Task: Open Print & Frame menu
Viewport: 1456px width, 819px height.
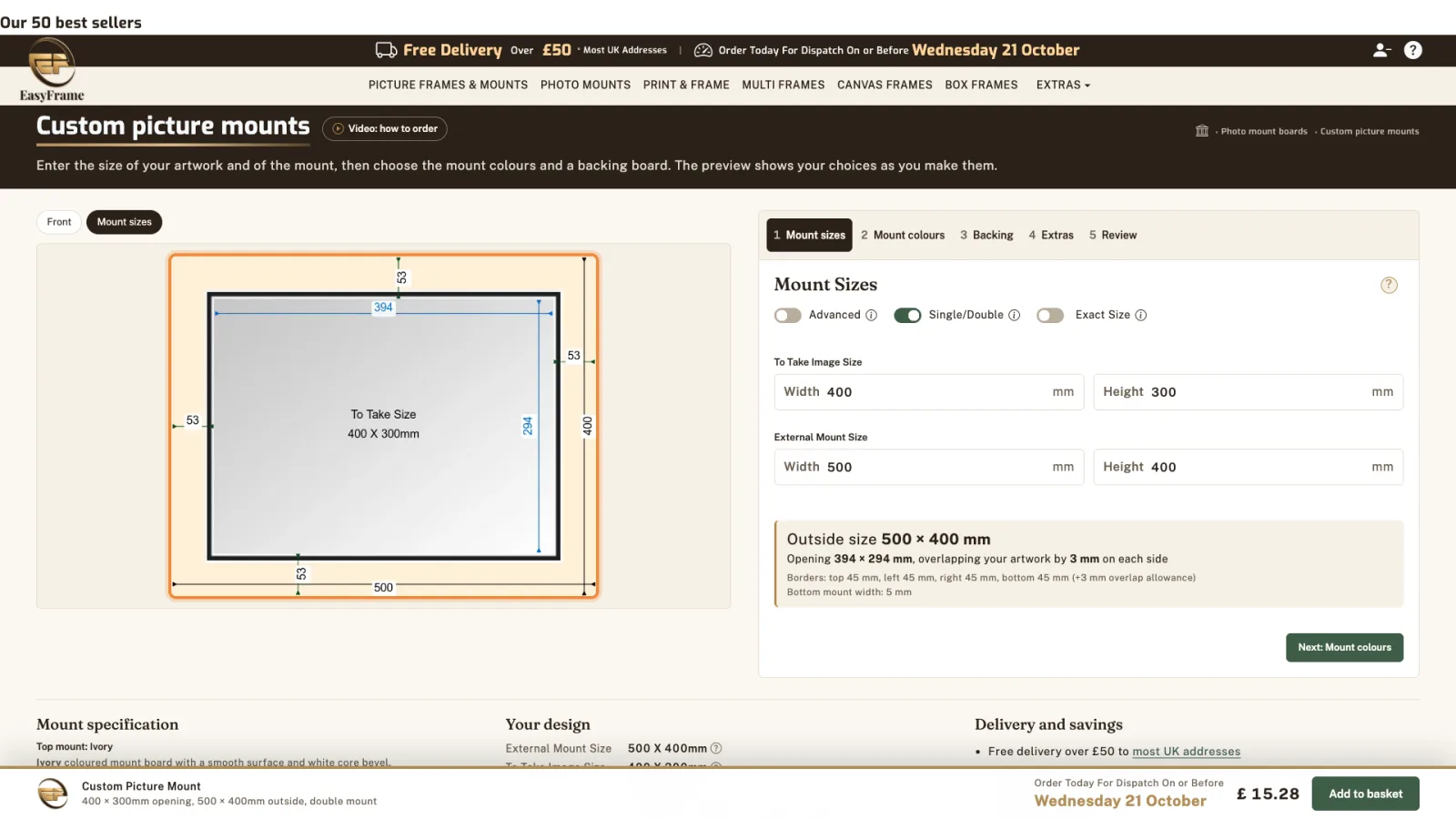Action: (x=686, y=85)
